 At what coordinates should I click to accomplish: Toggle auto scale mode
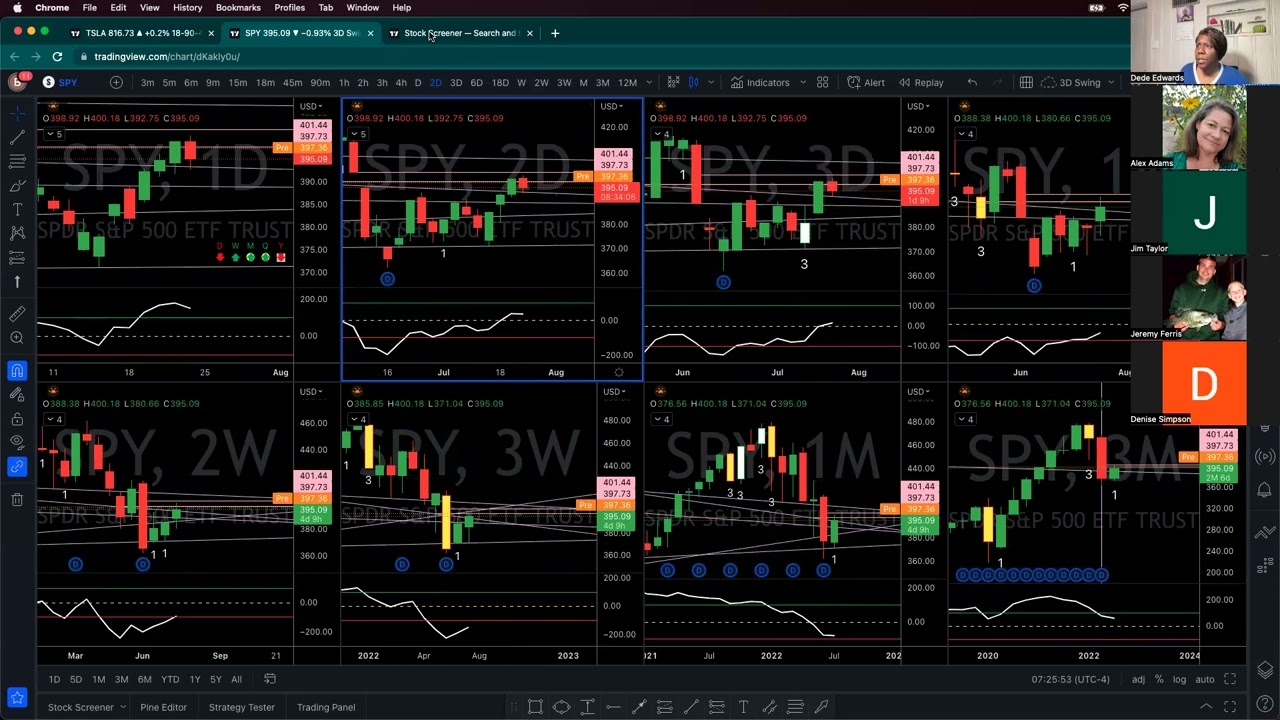1205,679
